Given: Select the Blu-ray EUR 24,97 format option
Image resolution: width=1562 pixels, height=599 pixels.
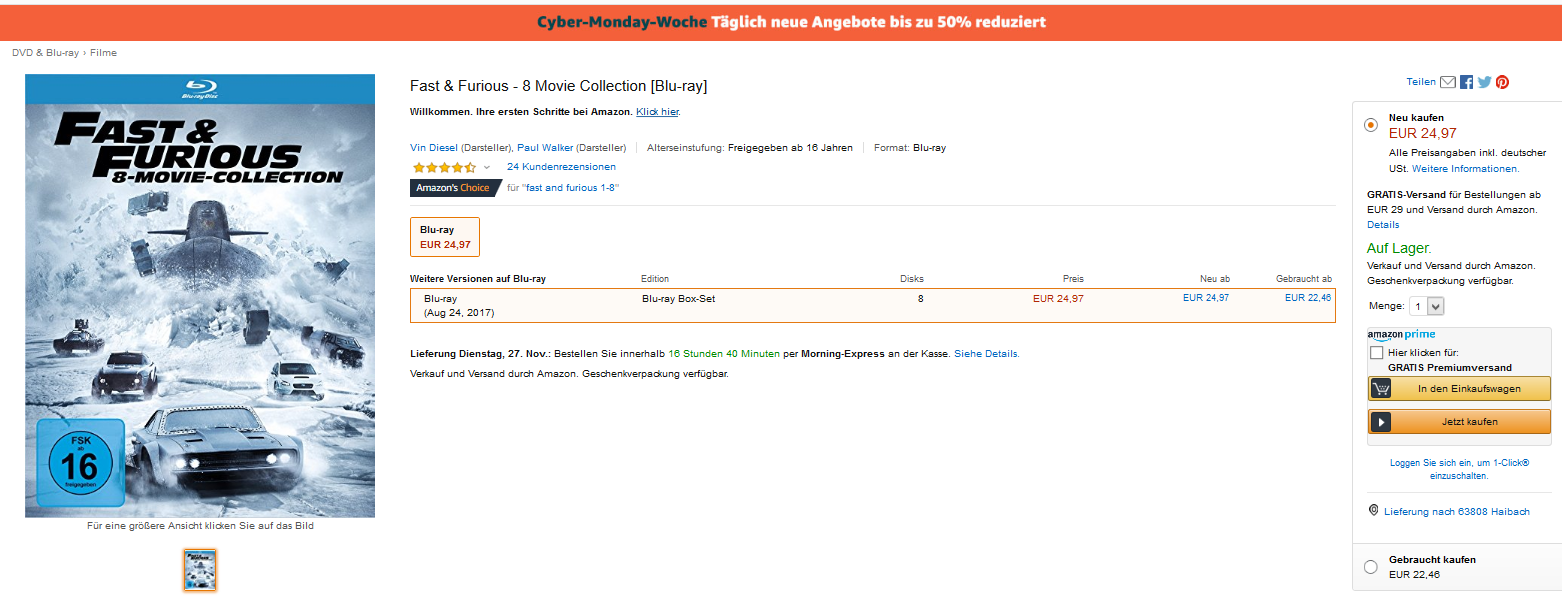Looking at the screenshot, I should (445, 237).
